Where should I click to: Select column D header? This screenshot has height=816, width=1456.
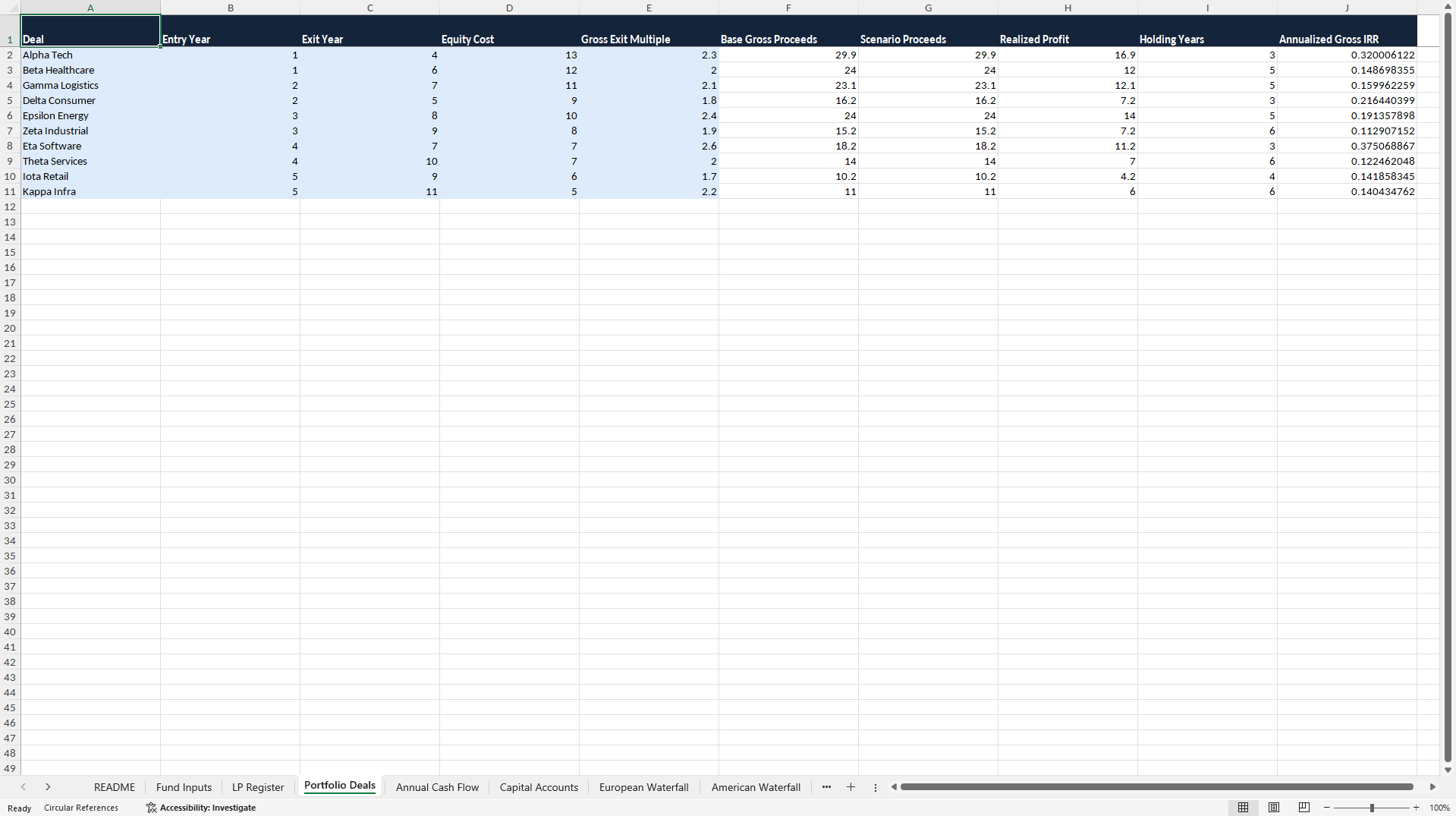(509, 8)
